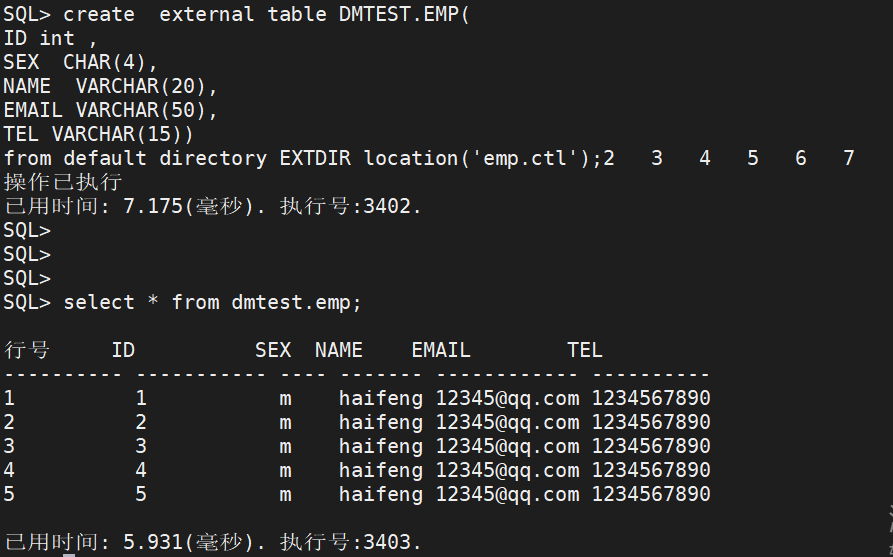Click the "TEL VARCHAR(15))" definition line
This screenshot has width=893, height=557.
point(98,134)
